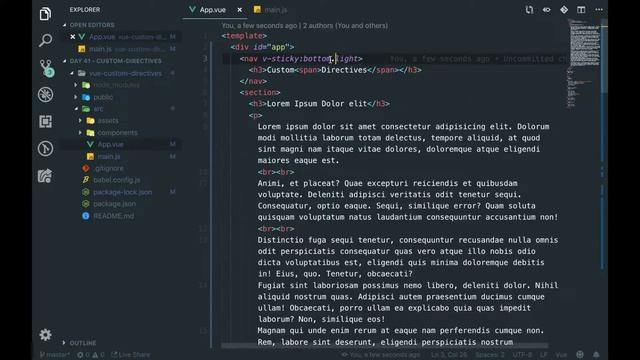
Task: Switch to the main.js tab
Action: point(270,10)
